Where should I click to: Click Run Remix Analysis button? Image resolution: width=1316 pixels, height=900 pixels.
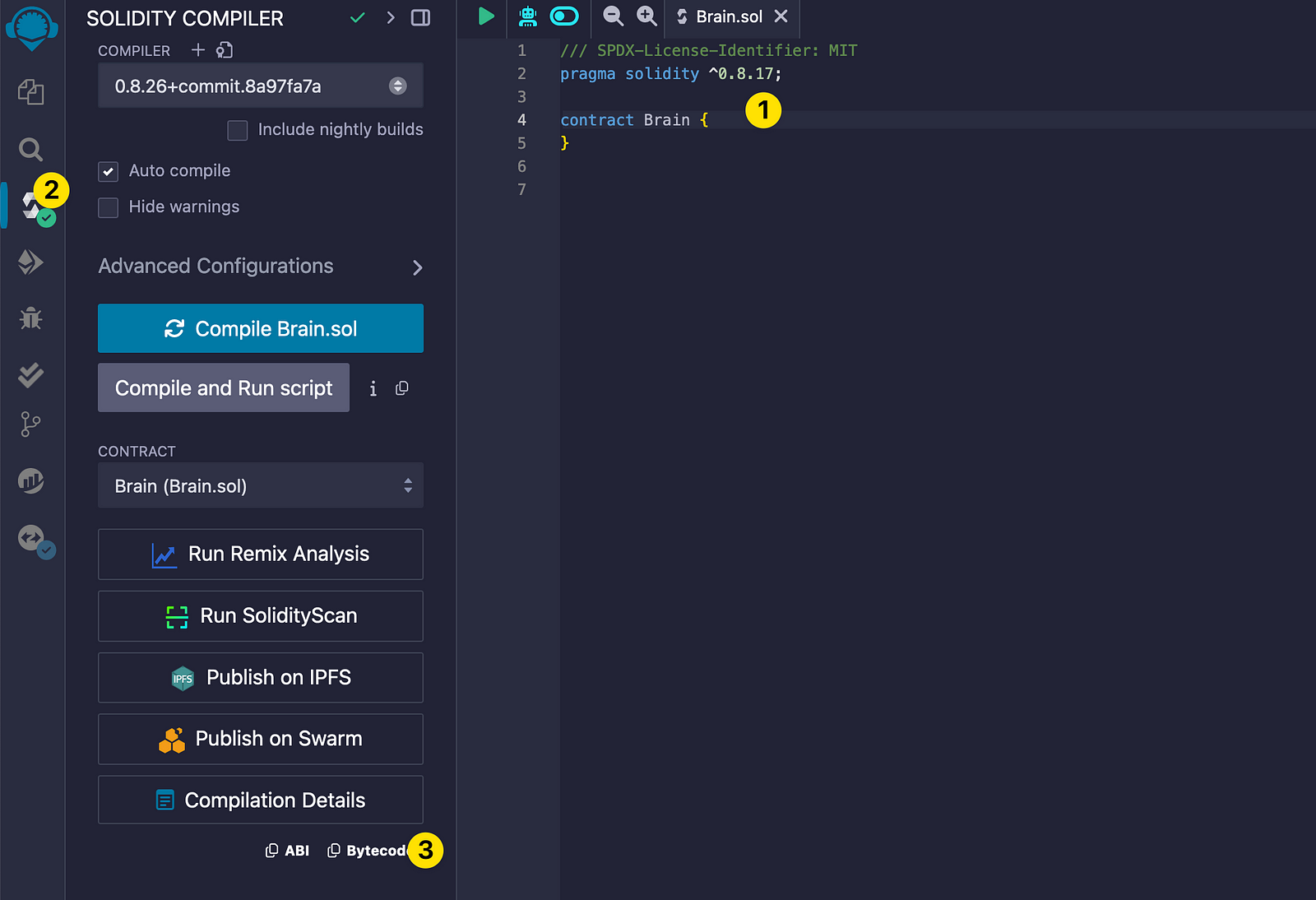point(261,554)
